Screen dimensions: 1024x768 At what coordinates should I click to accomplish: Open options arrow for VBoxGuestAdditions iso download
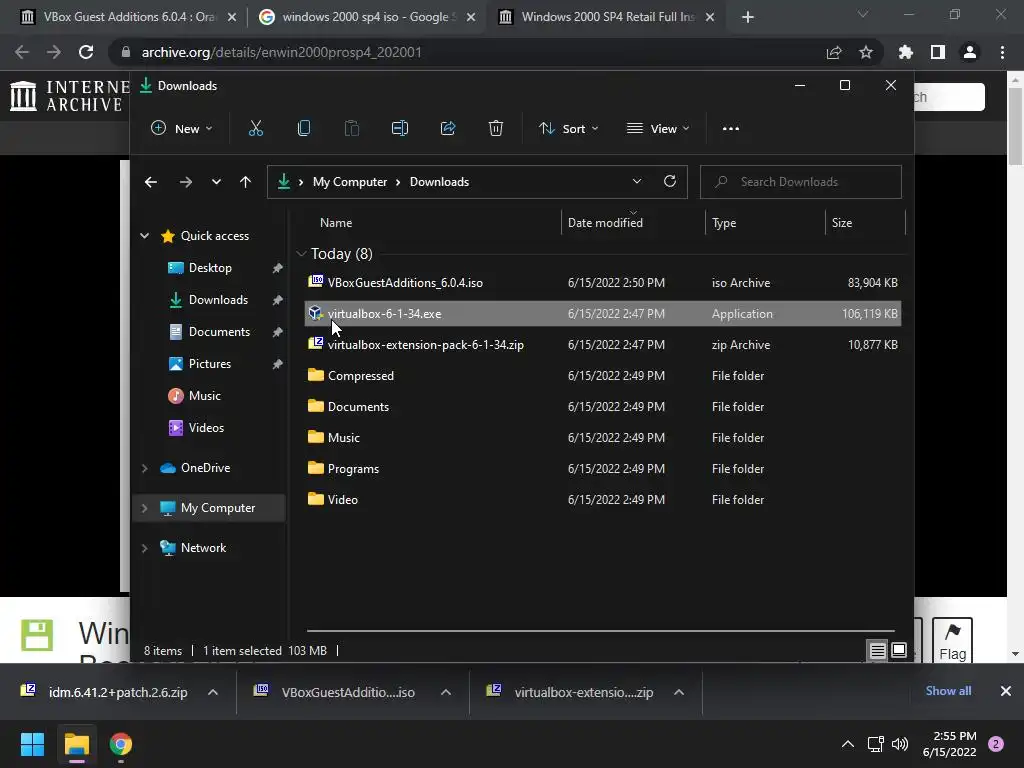tap(446, 692)
